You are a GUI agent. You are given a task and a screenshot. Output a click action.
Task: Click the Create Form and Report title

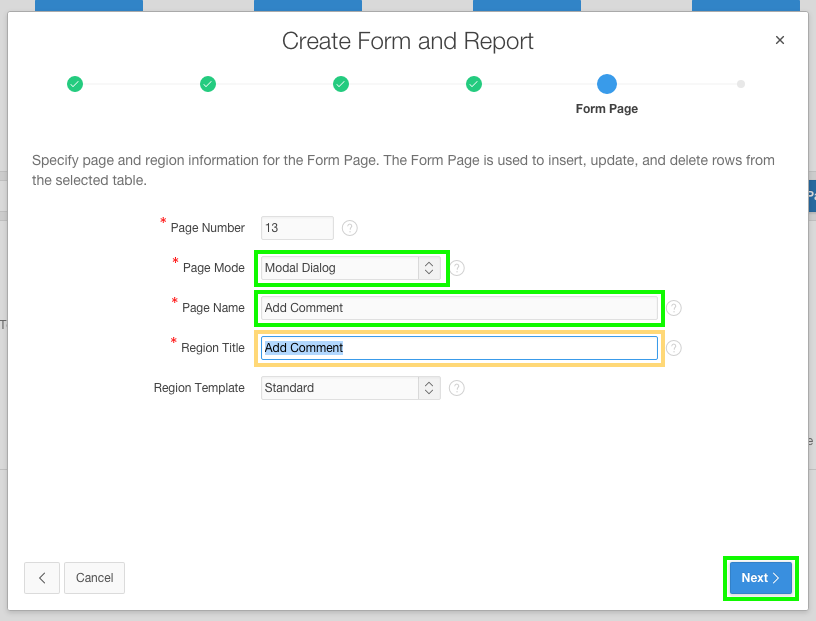pos(407,41)
